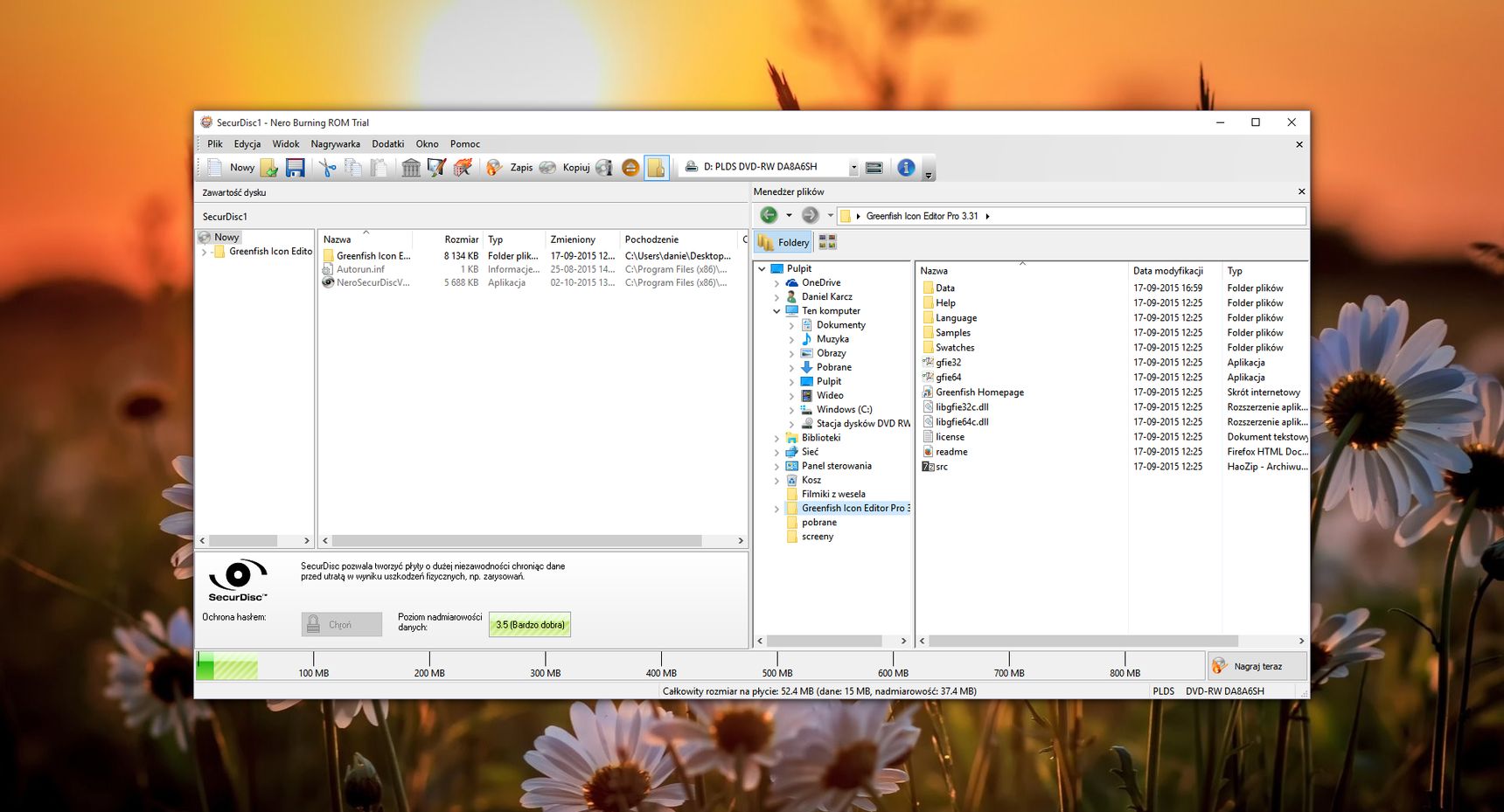Click the Paste clipboard icon

pos(379,167)
